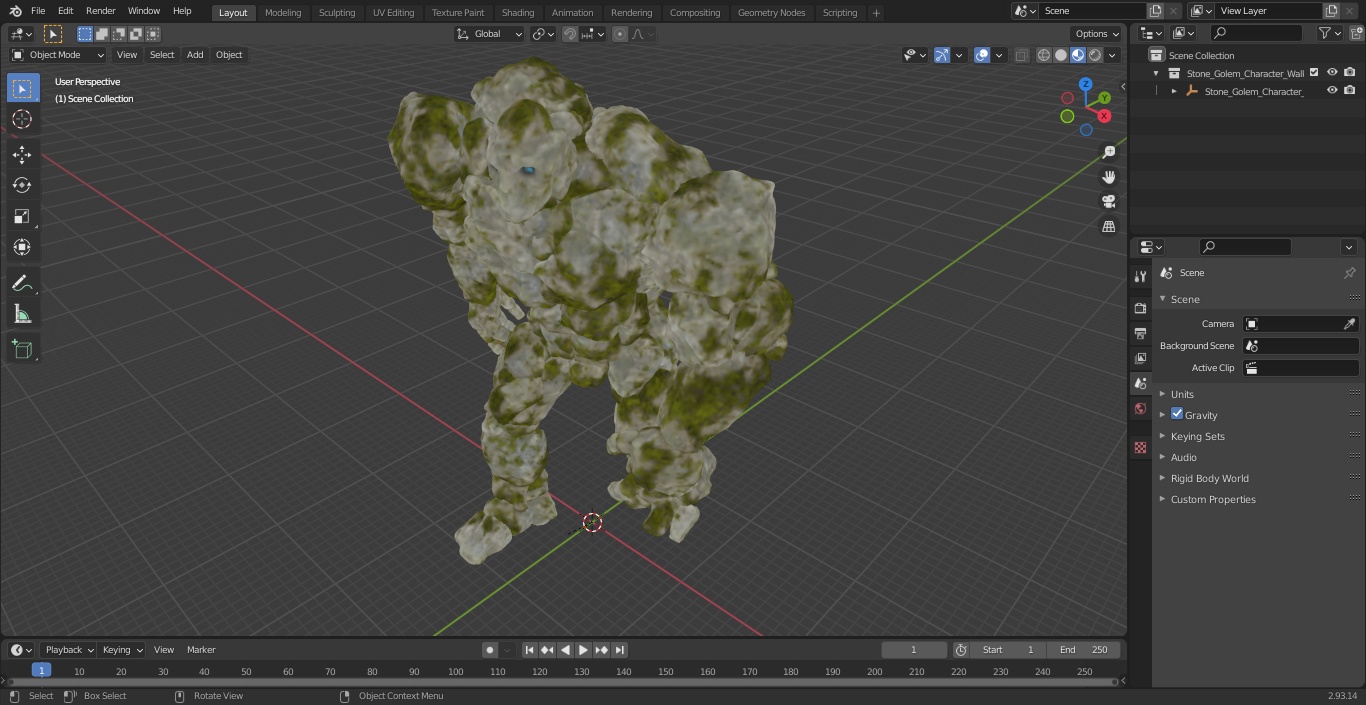
Task: Toggle the camera view icon
Action: coord(1108,202)
